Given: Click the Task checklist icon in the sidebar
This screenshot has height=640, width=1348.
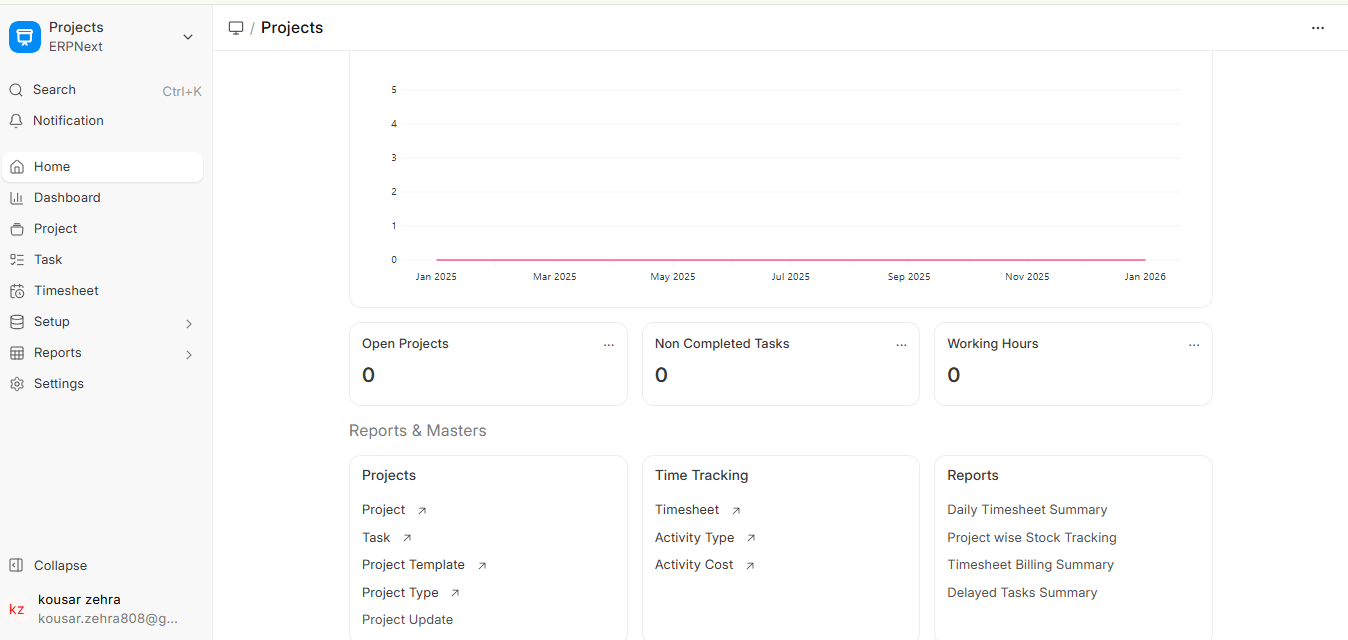Looking at the screenshot, I should [x=16, y=260].
